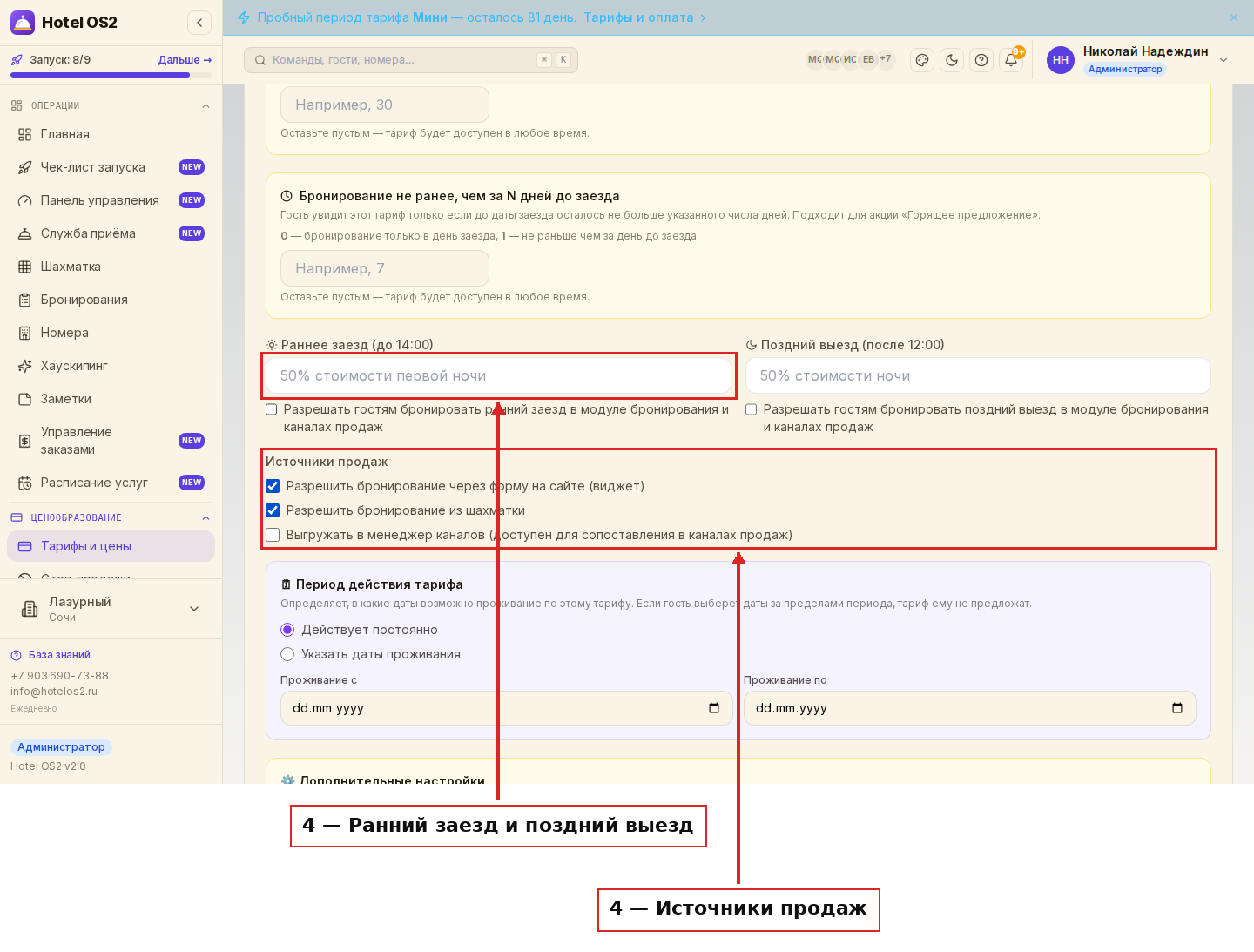Viewport: 1254px width, 952px height.
Task: Open Шахматка in the sidebar
Action: 111,267
